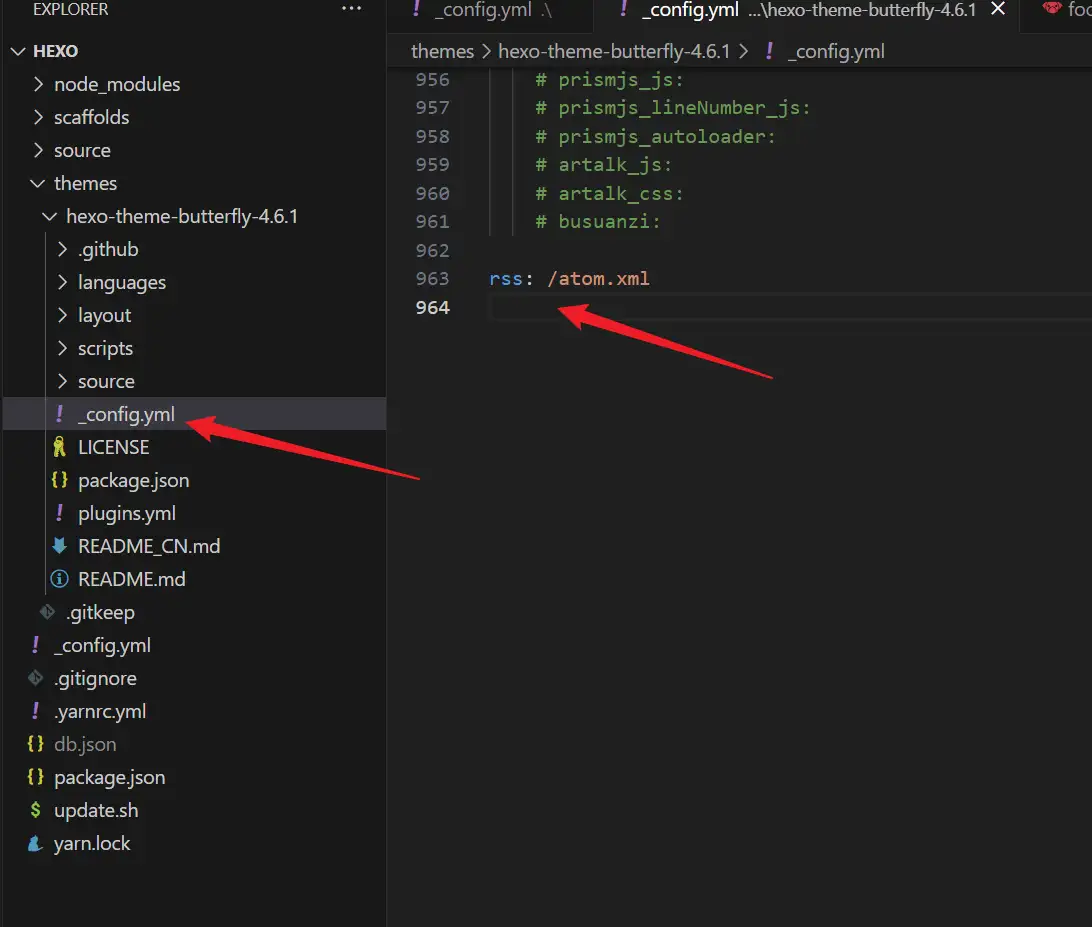Close the active _config.yml tab
Image resolution: width=1092 pixels, height=927 pixels.
pos(997,10)
